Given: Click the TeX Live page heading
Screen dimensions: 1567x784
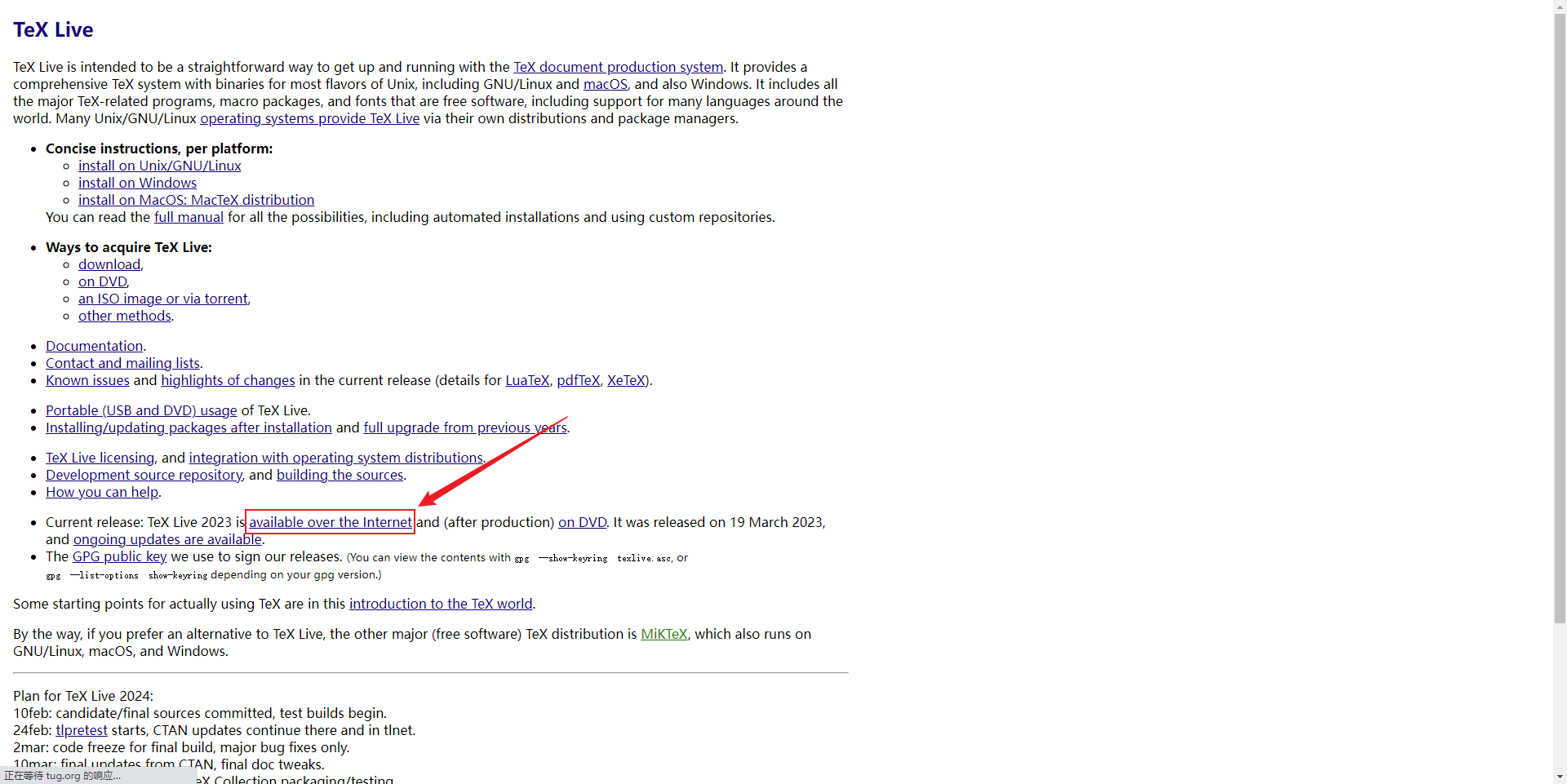Looking at the screenshot, I should (x=53, y=29).
